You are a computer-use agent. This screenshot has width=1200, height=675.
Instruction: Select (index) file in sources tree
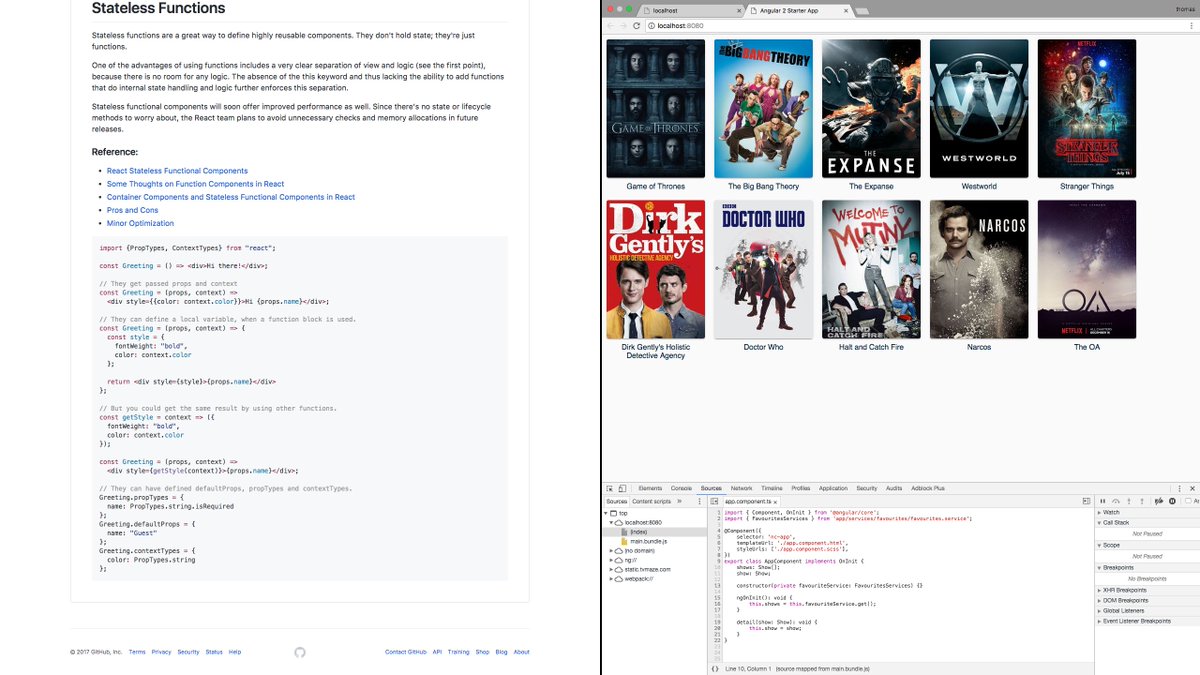click(637, 532)
